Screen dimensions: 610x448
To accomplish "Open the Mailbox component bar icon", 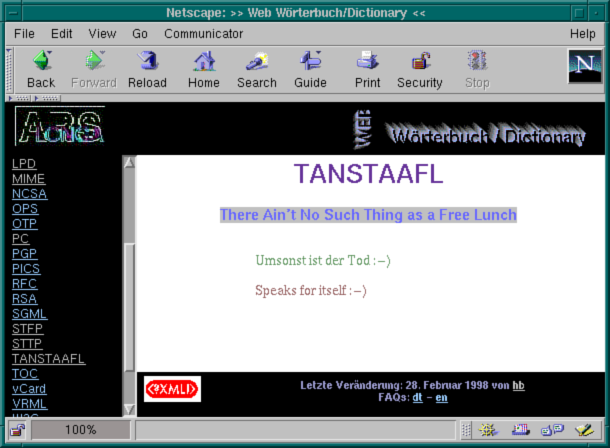I will pos(520,430).
